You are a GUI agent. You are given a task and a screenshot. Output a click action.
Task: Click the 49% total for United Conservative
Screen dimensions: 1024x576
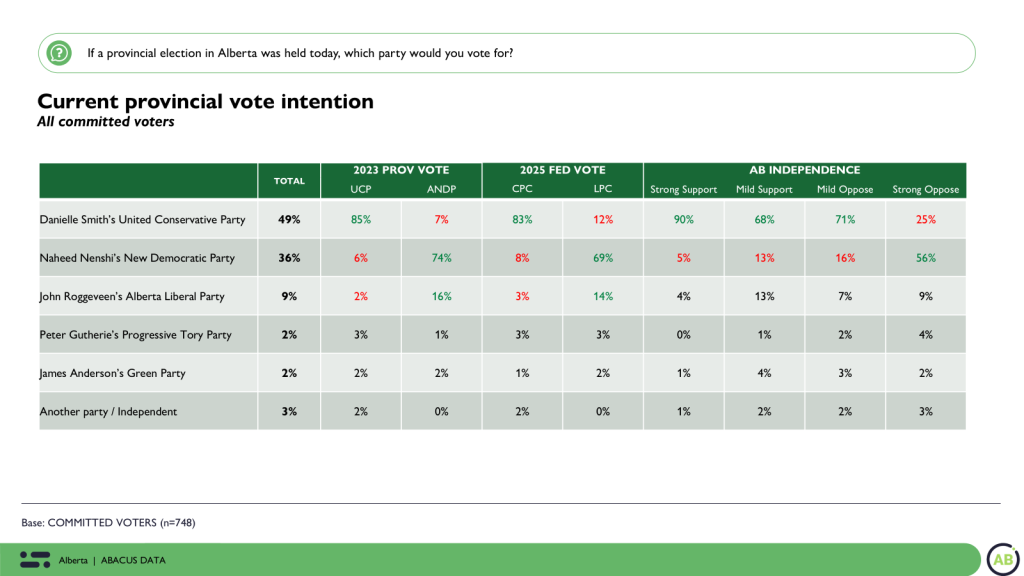[289, 219]
